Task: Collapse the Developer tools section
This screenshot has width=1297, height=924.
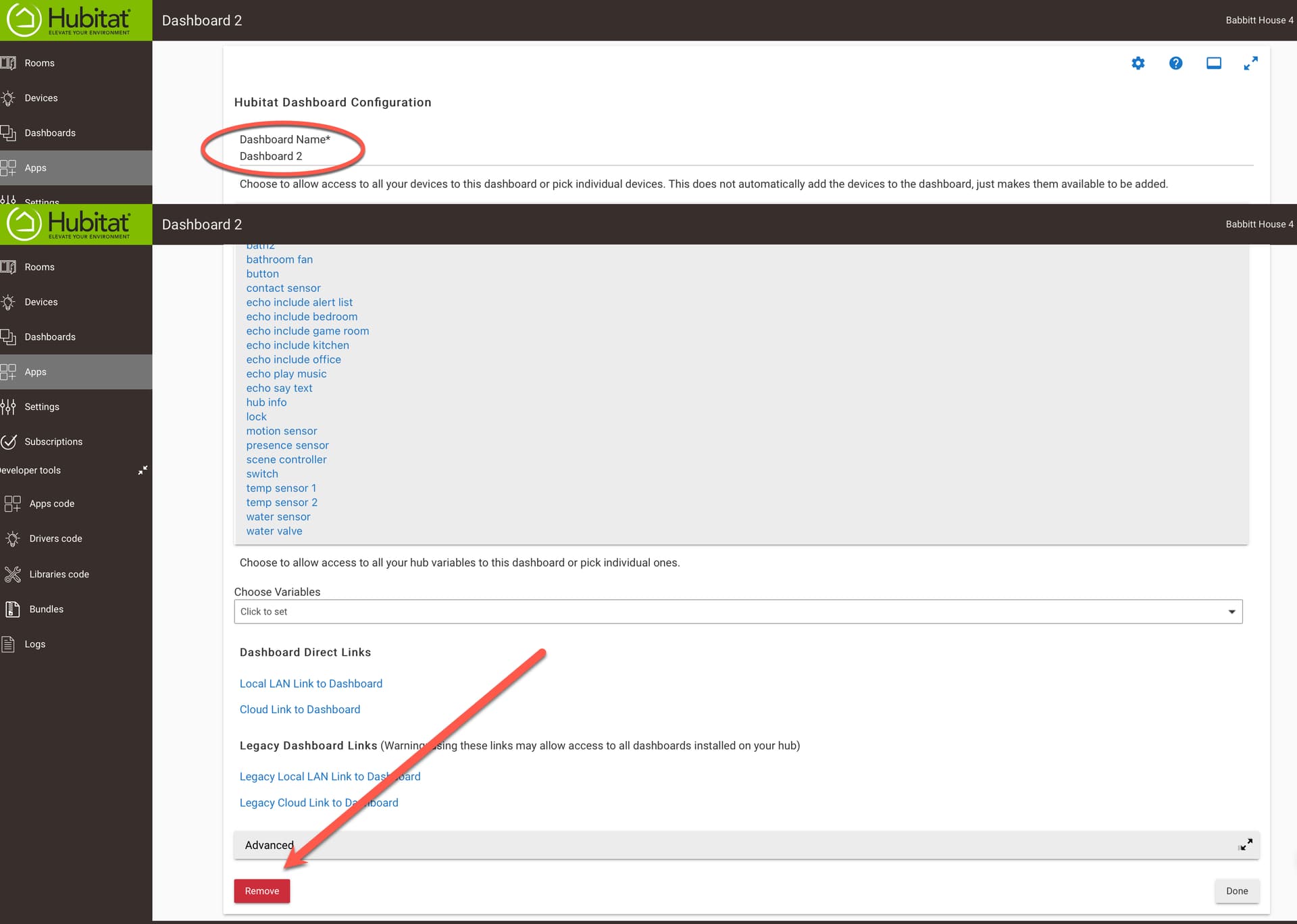Action: [x=143, y=470]
